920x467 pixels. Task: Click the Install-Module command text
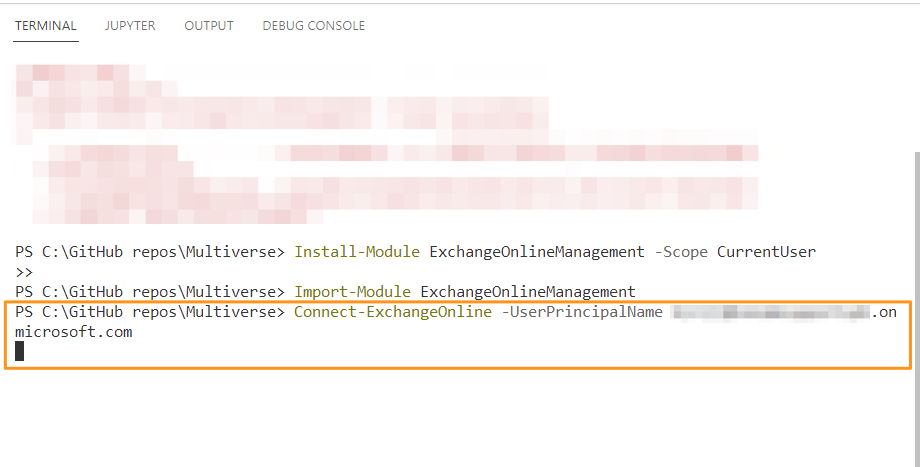point(357,252)
